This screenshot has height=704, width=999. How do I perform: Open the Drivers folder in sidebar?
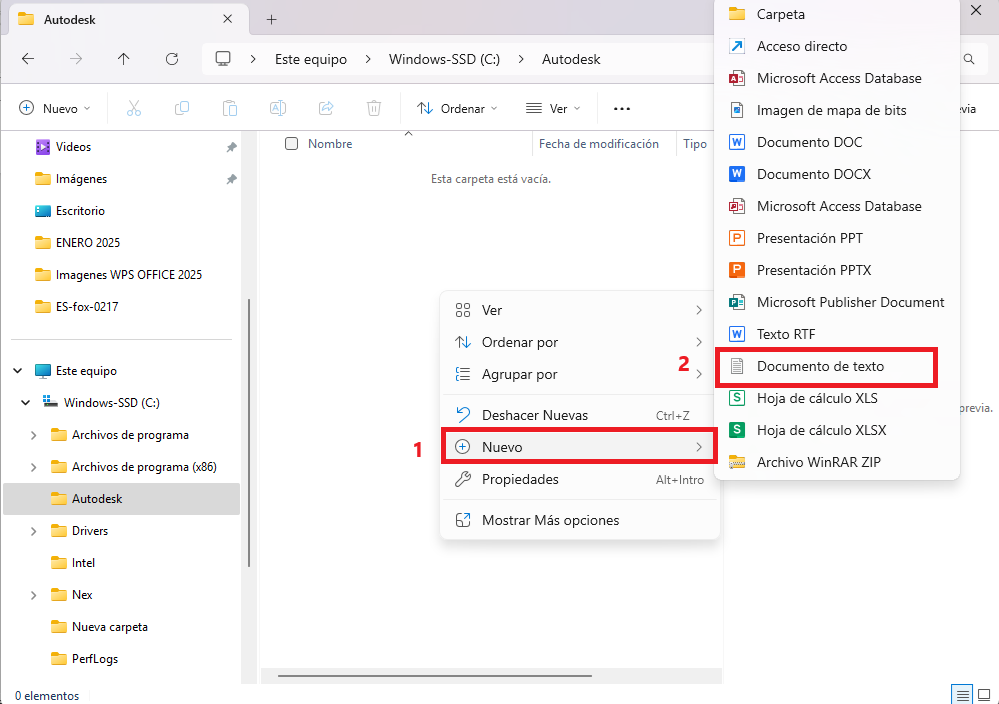[90, 531]
